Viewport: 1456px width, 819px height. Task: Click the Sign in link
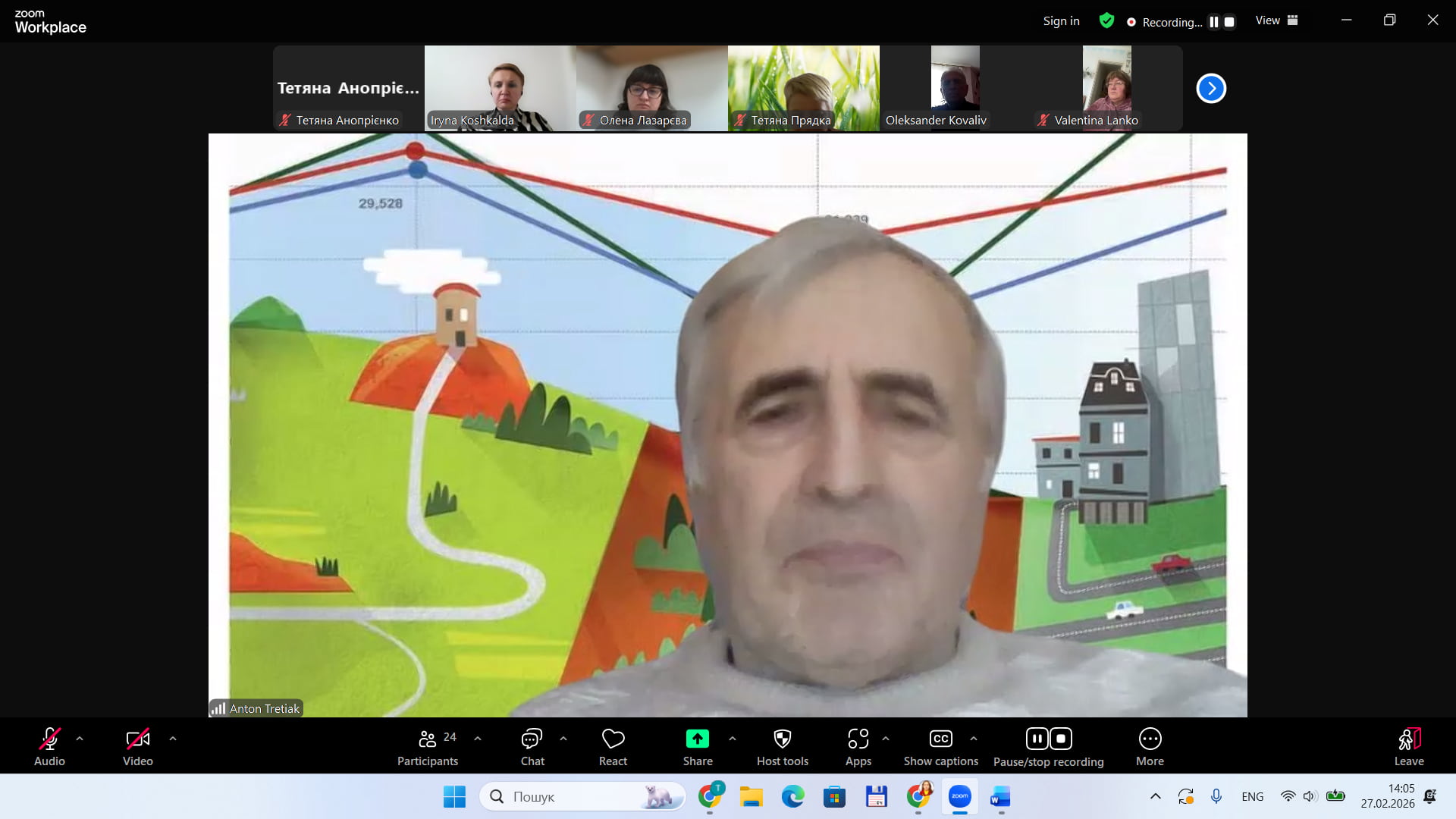click(1061, 21)
